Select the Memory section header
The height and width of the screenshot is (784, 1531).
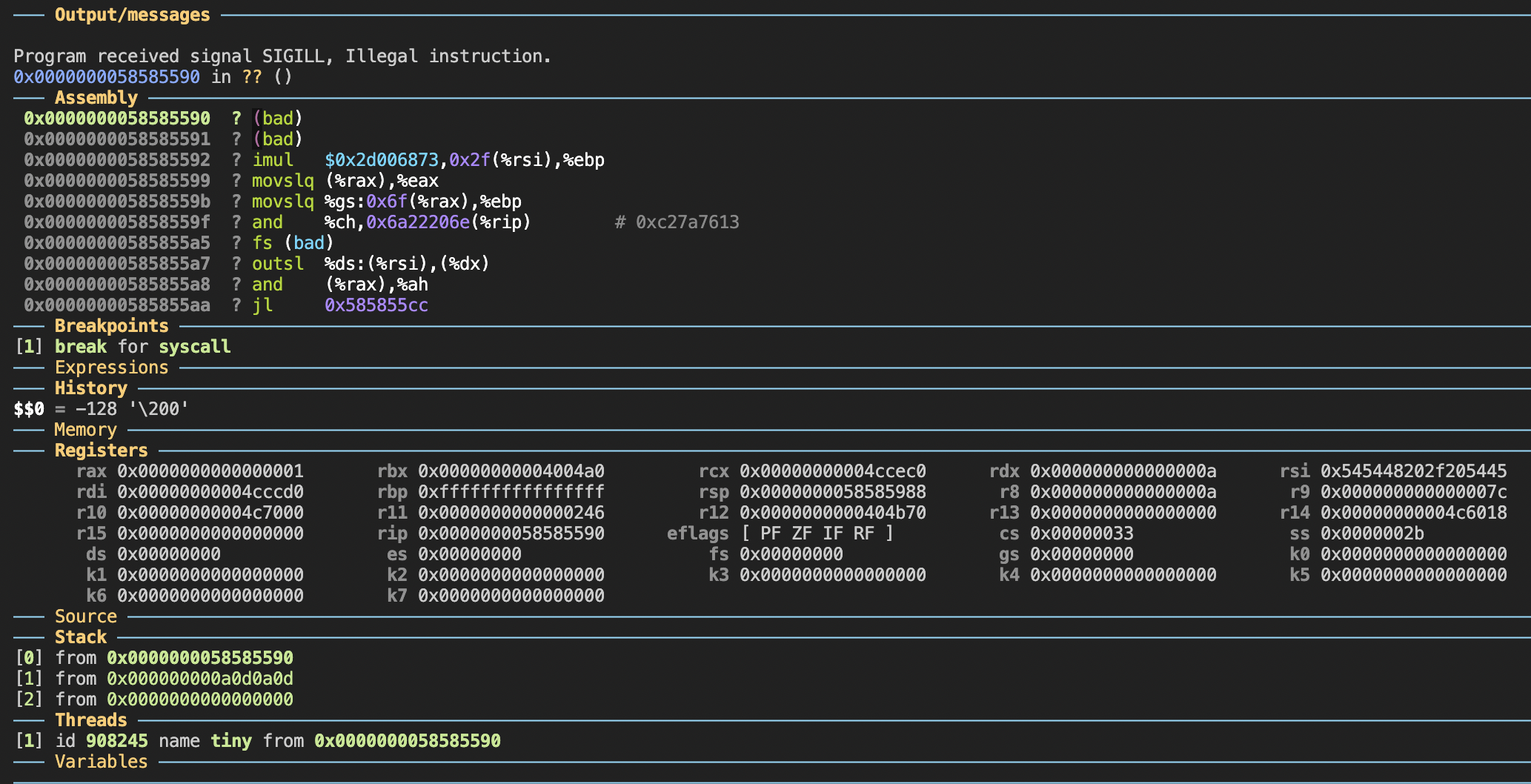click(x=85, y=430)
